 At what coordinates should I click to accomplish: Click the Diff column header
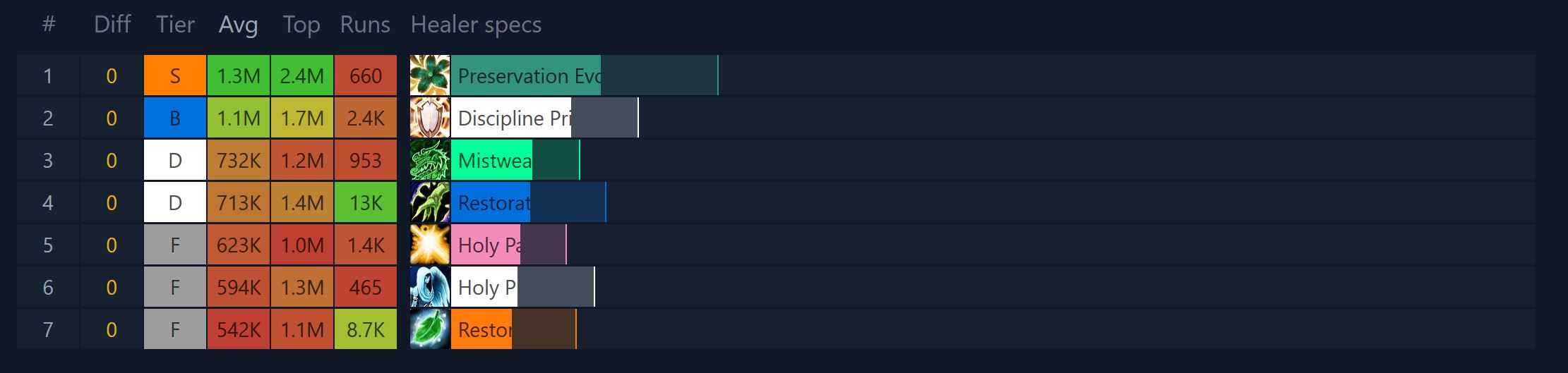[112, 25]
